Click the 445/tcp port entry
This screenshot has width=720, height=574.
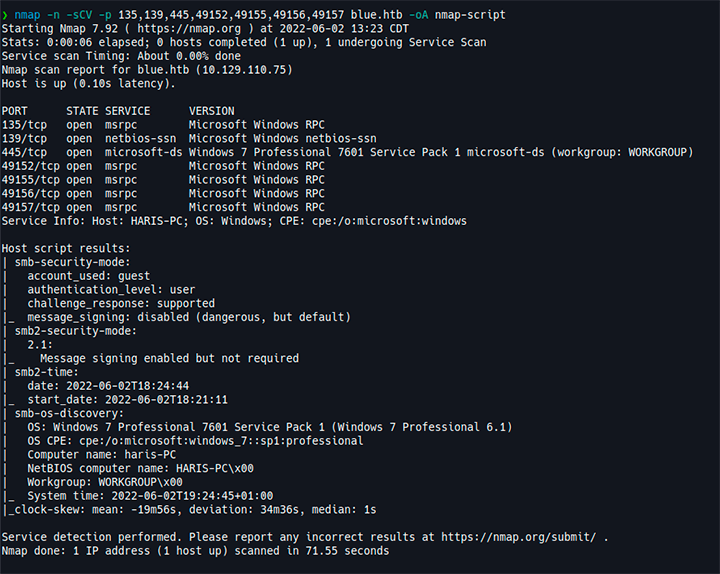click(x=24, y=152)
